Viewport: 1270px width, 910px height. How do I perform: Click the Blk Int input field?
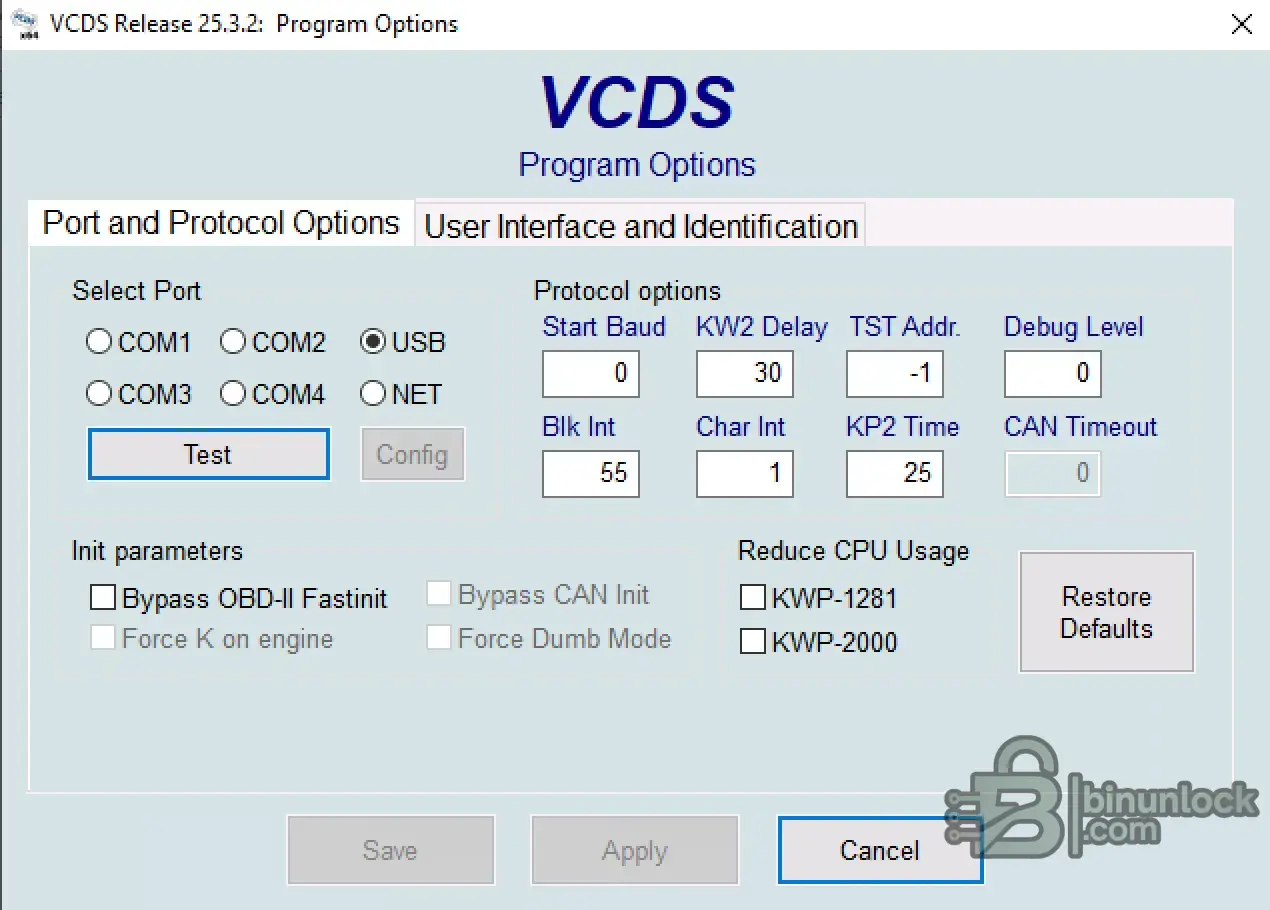point(591,473)
